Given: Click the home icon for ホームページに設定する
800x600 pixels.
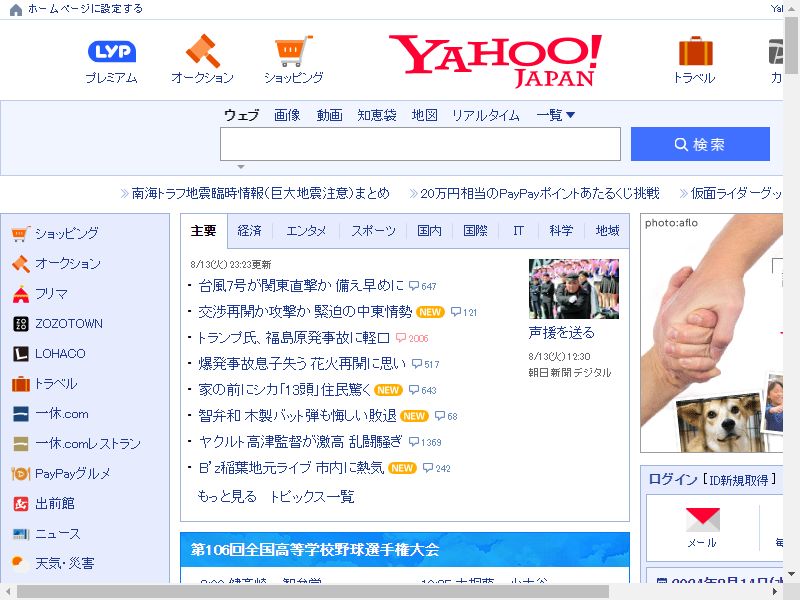Looking at the screenshot, I should point(16,9).
